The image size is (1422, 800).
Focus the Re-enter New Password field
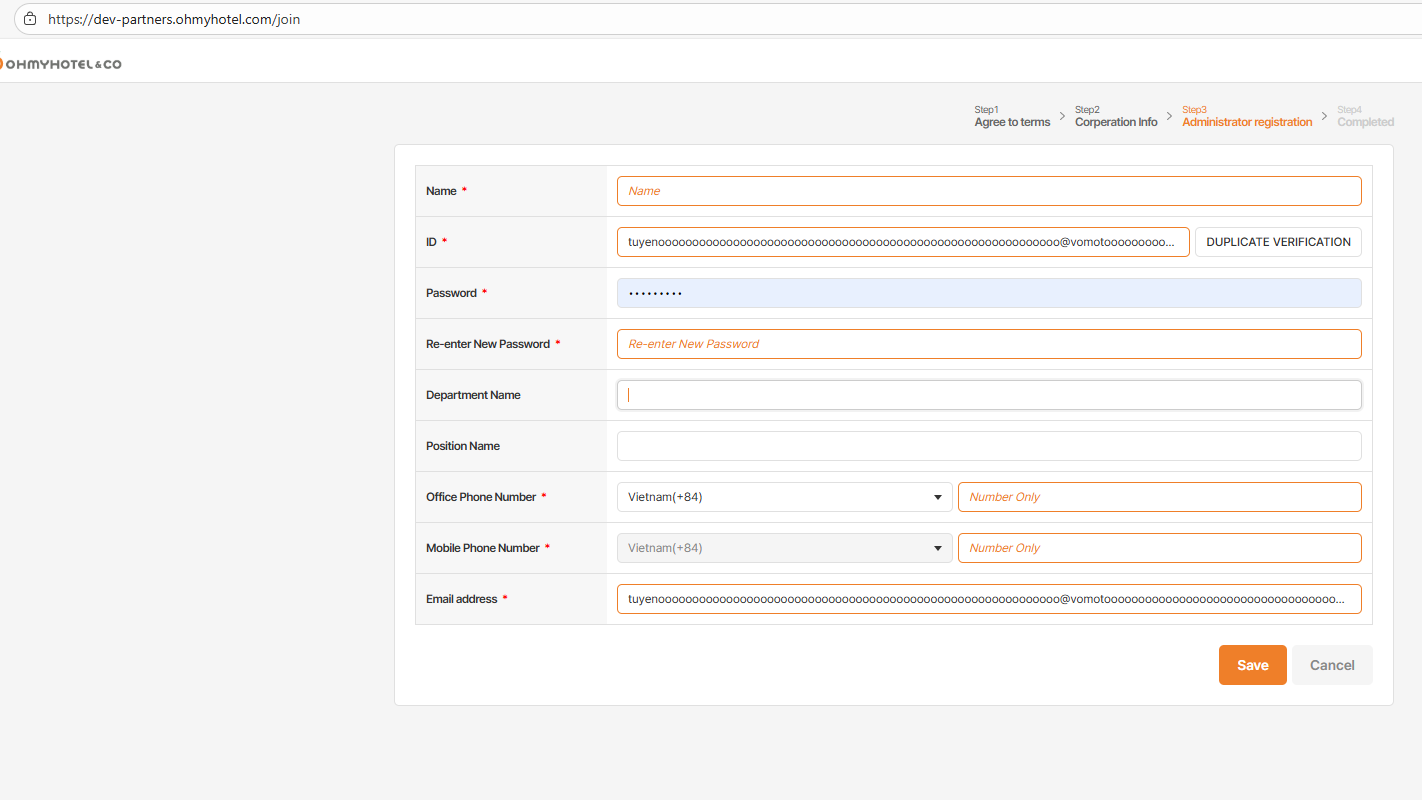coord(989,344)
